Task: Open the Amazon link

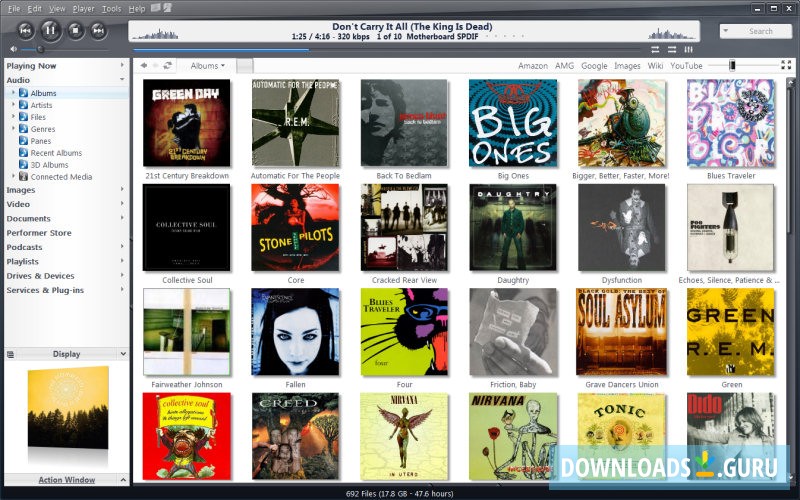Action: [533, 66]
